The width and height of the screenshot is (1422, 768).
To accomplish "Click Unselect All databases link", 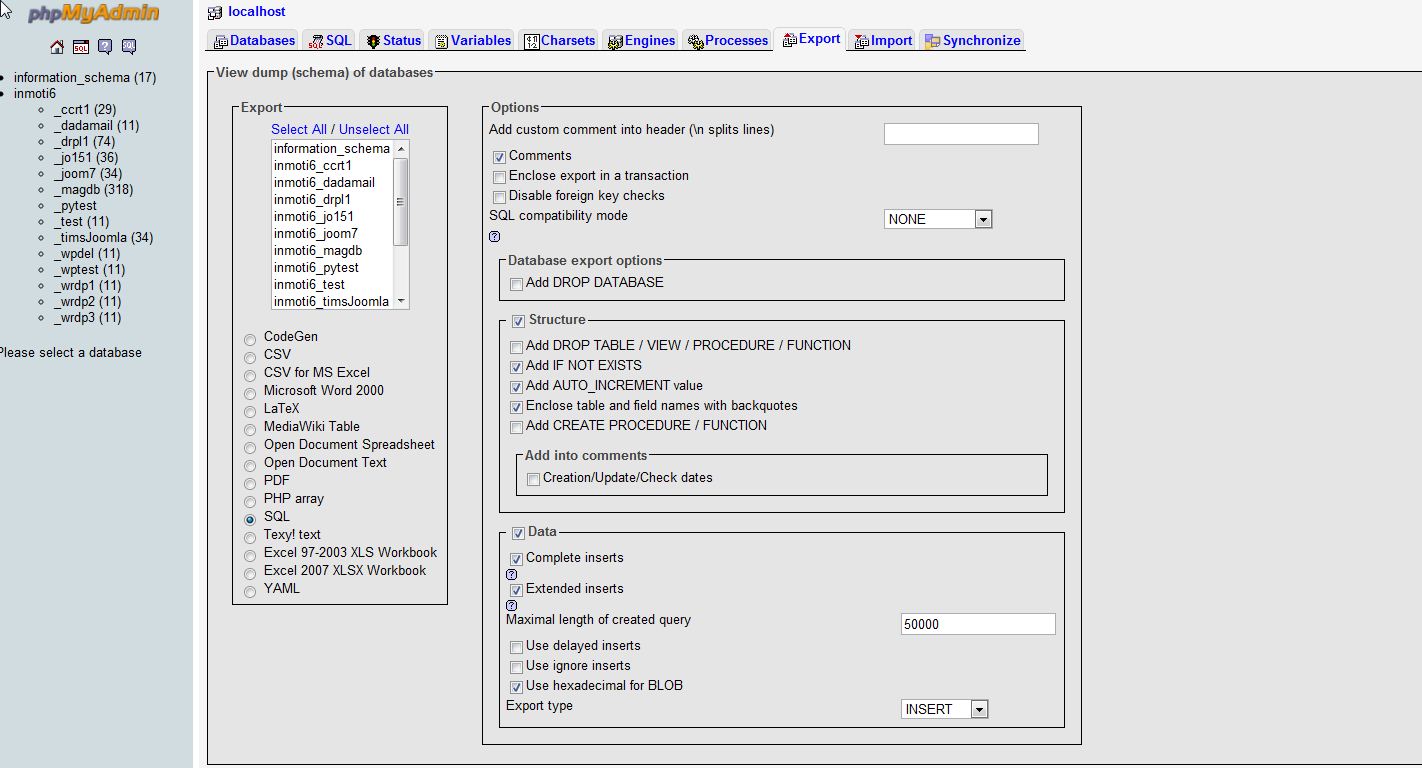I will (x=374, y=129).
